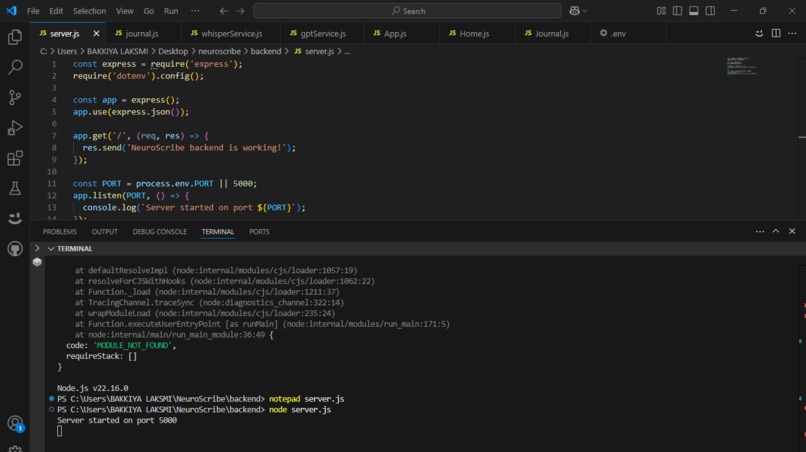Go back with the navigation arrow
The width and height of the screenshot is (806, 452).
(224, 11)
